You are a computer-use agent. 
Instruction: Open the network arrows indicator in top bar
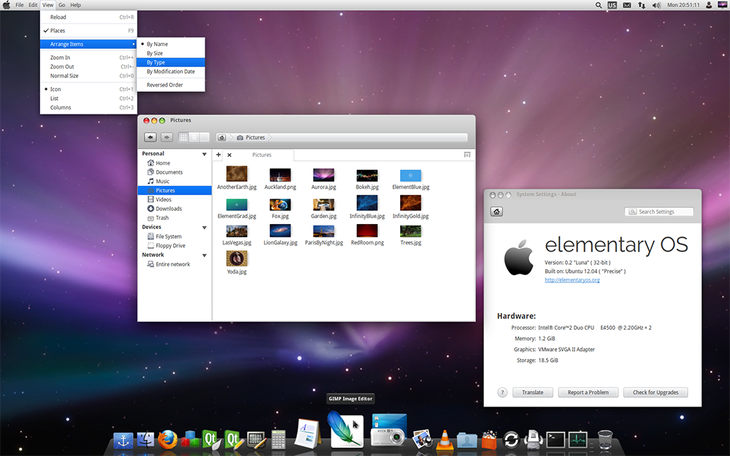coord(642,5)
